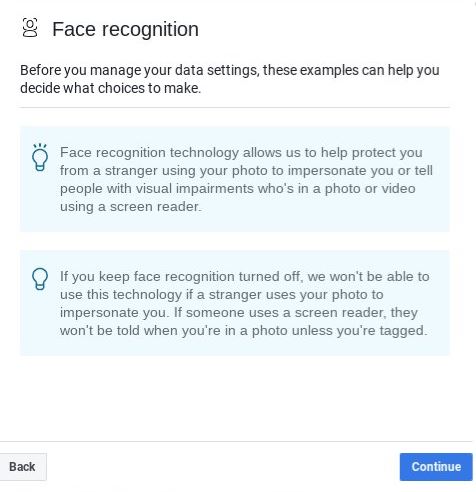Click the line starting 'people with visual impairments'
The height and width of the screenshot is (492, 476).
coord(238,189)
